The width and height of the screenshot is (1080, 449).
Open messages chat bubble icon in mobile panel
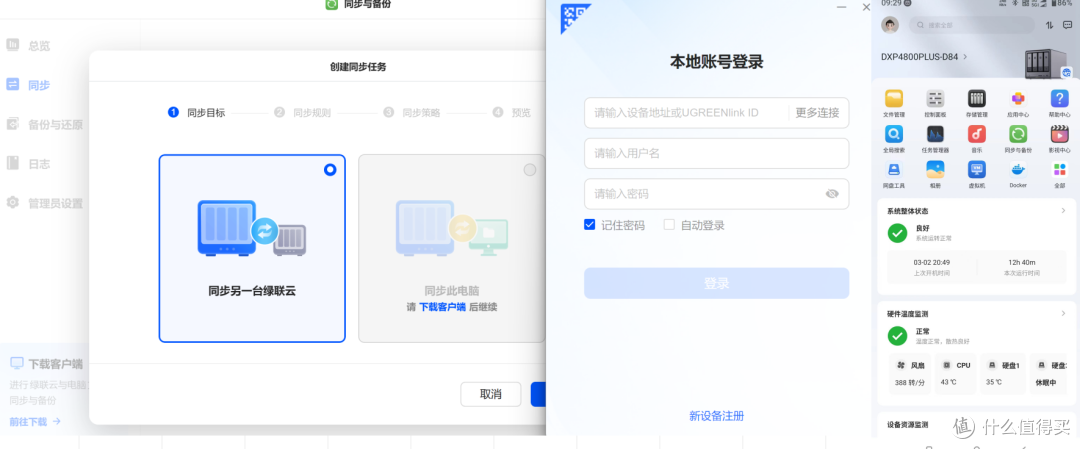(1068, 25)
